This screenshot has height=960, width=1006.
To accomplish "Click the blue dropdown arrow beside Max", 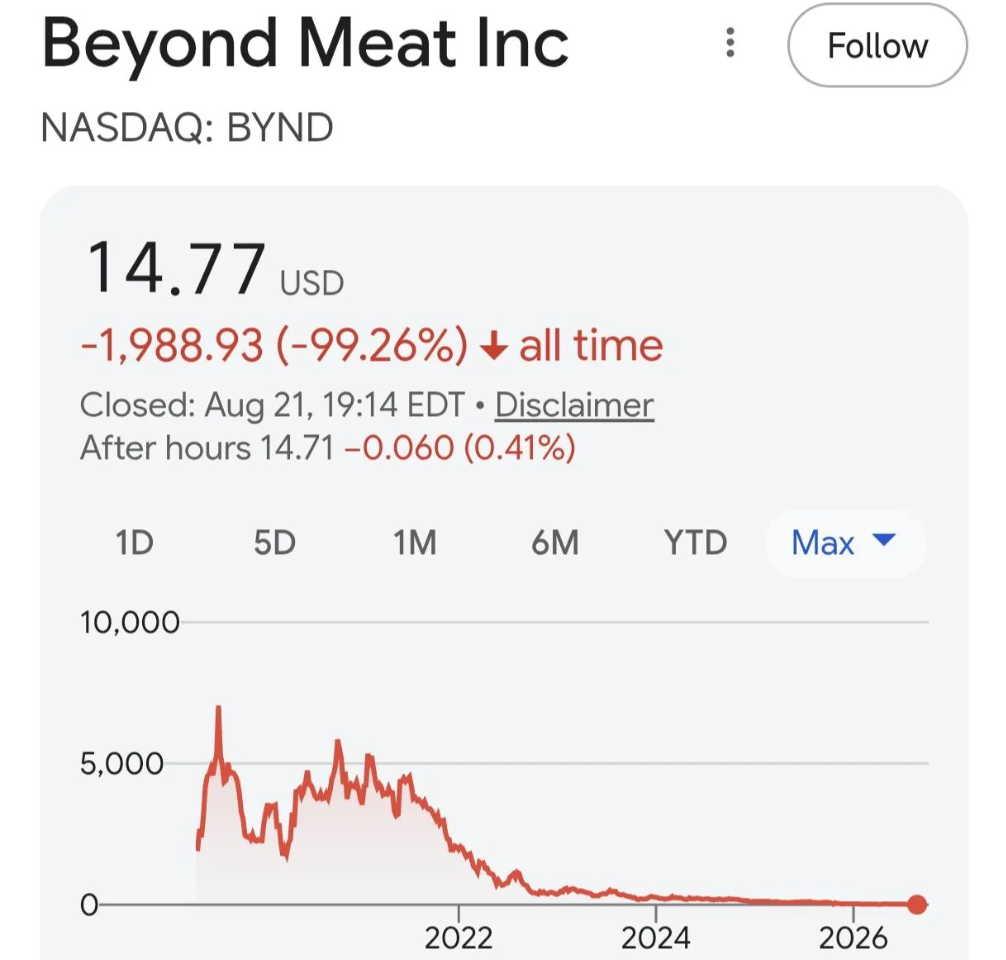I will [x=884, y=540].
